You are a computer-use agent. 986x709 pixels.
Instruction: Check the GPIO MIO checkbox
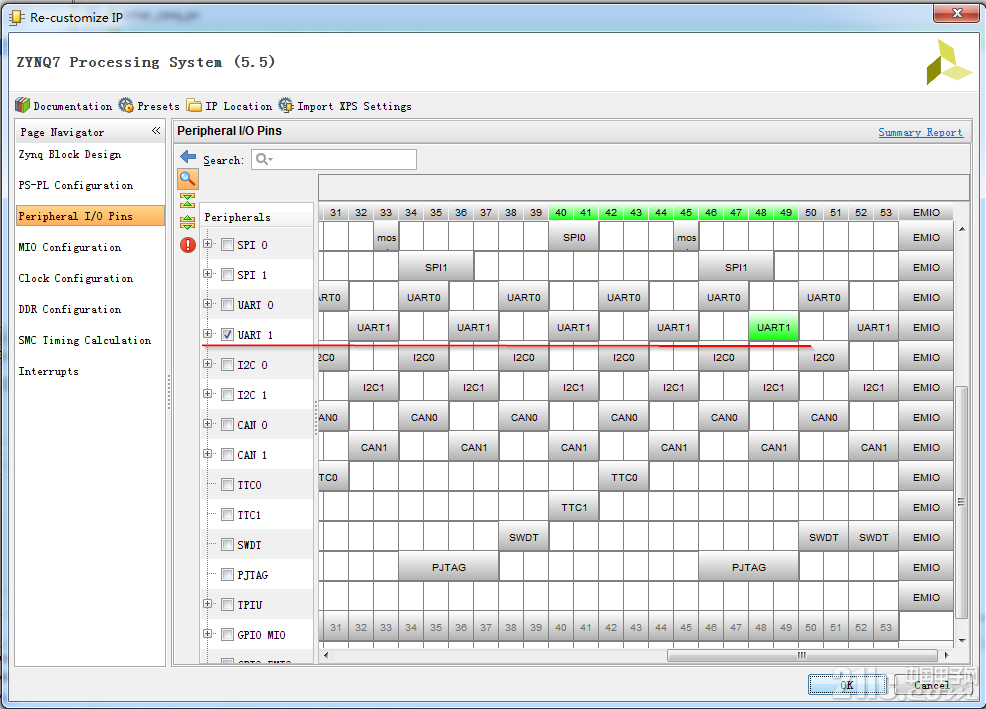228,635
